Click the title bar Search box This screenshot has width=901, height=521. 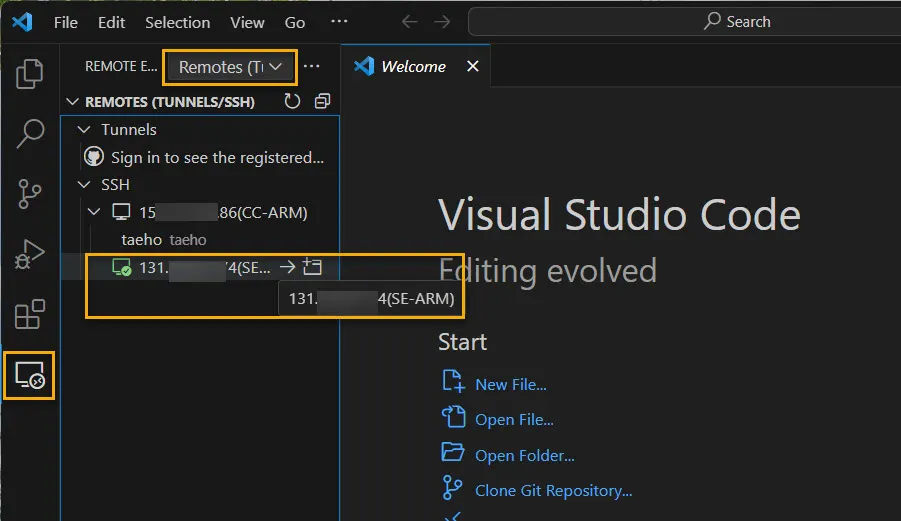(x=684, y=22)
